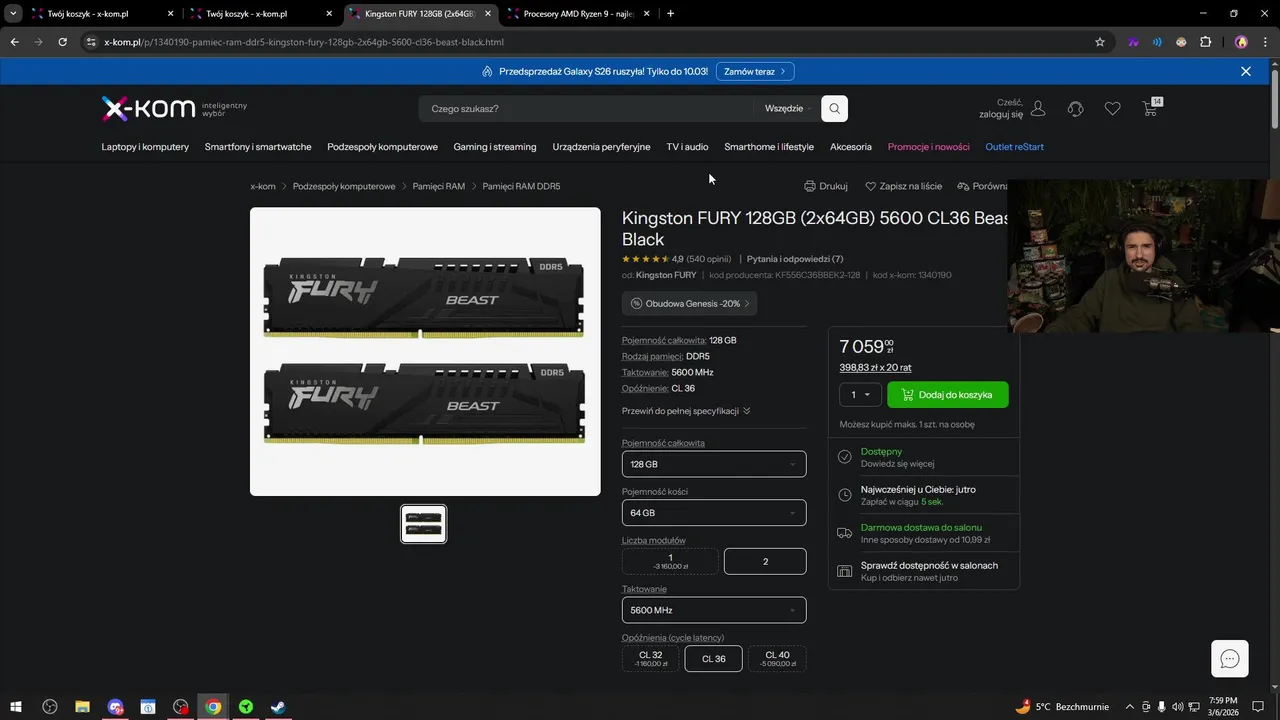Click the x-kom logo
This screenshot has height=720, width=1280.
pos(148,108)
